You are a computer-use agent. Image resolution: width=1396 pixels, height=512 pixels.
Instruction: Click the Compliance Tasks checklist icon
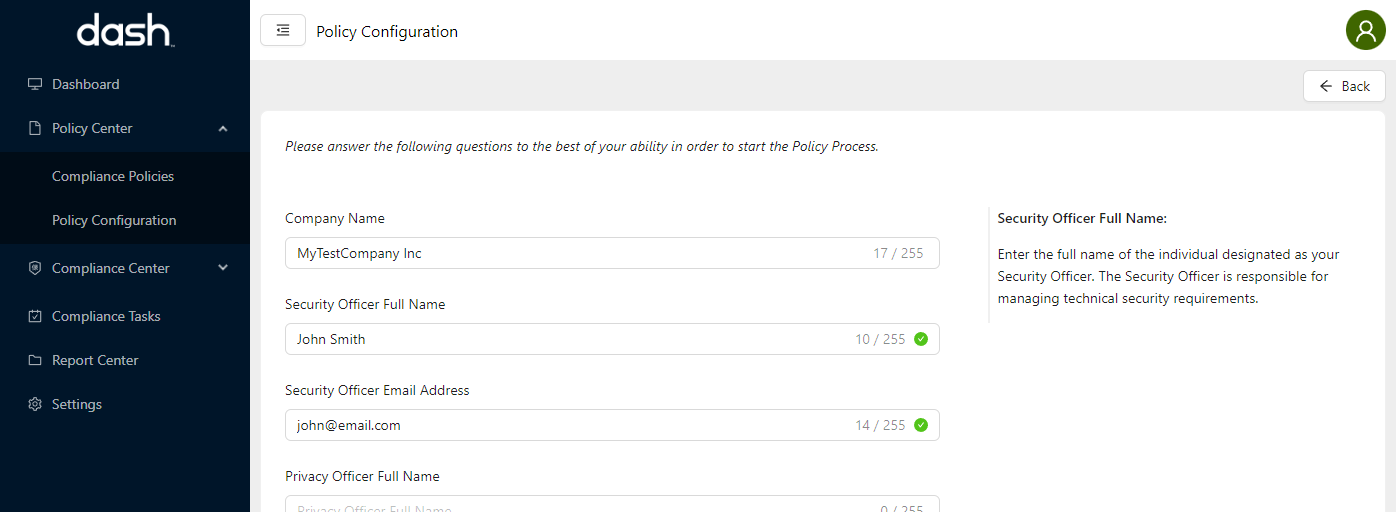coord(35,316)
